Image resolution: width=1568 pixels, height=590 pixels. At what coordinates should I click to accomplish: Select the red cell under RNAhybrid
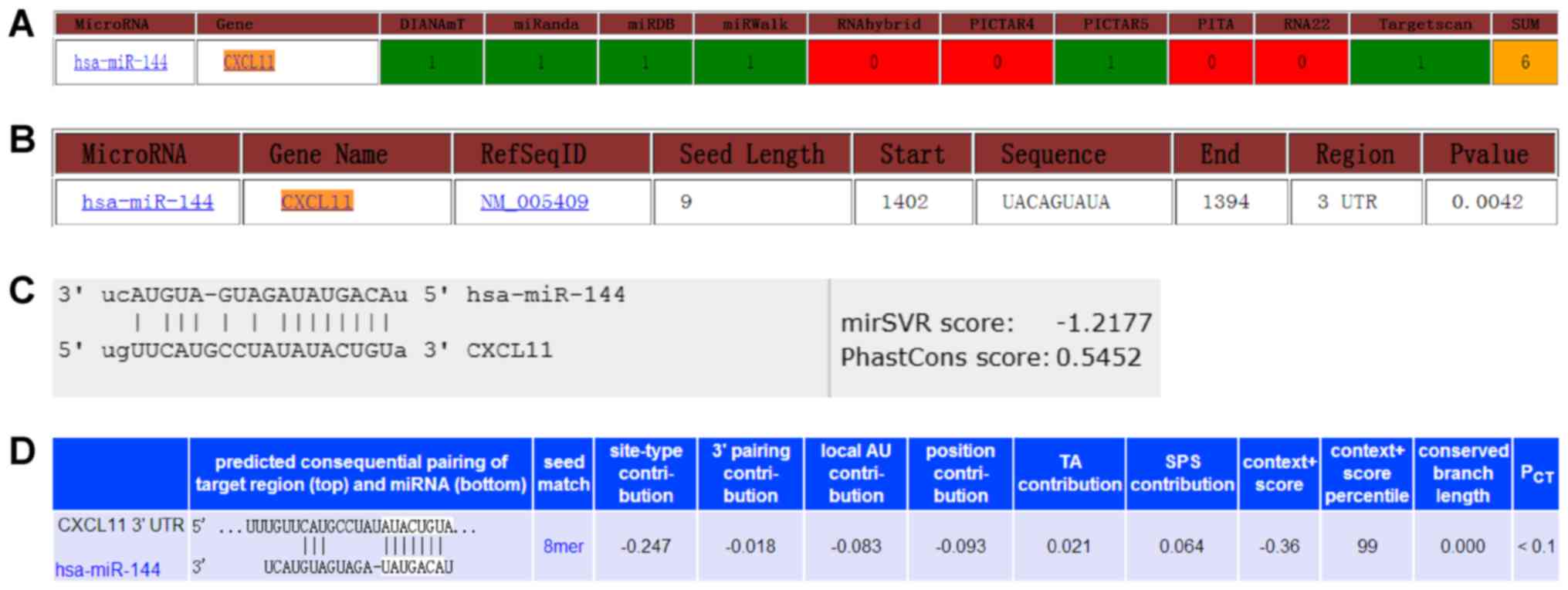click(x=873, y=63)
